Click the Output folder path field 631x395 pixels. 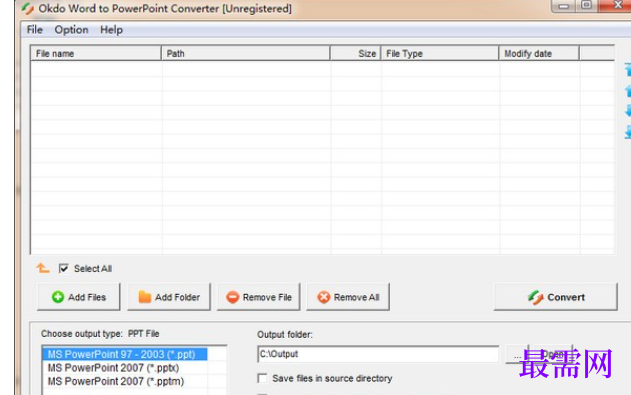click(378, 354)
